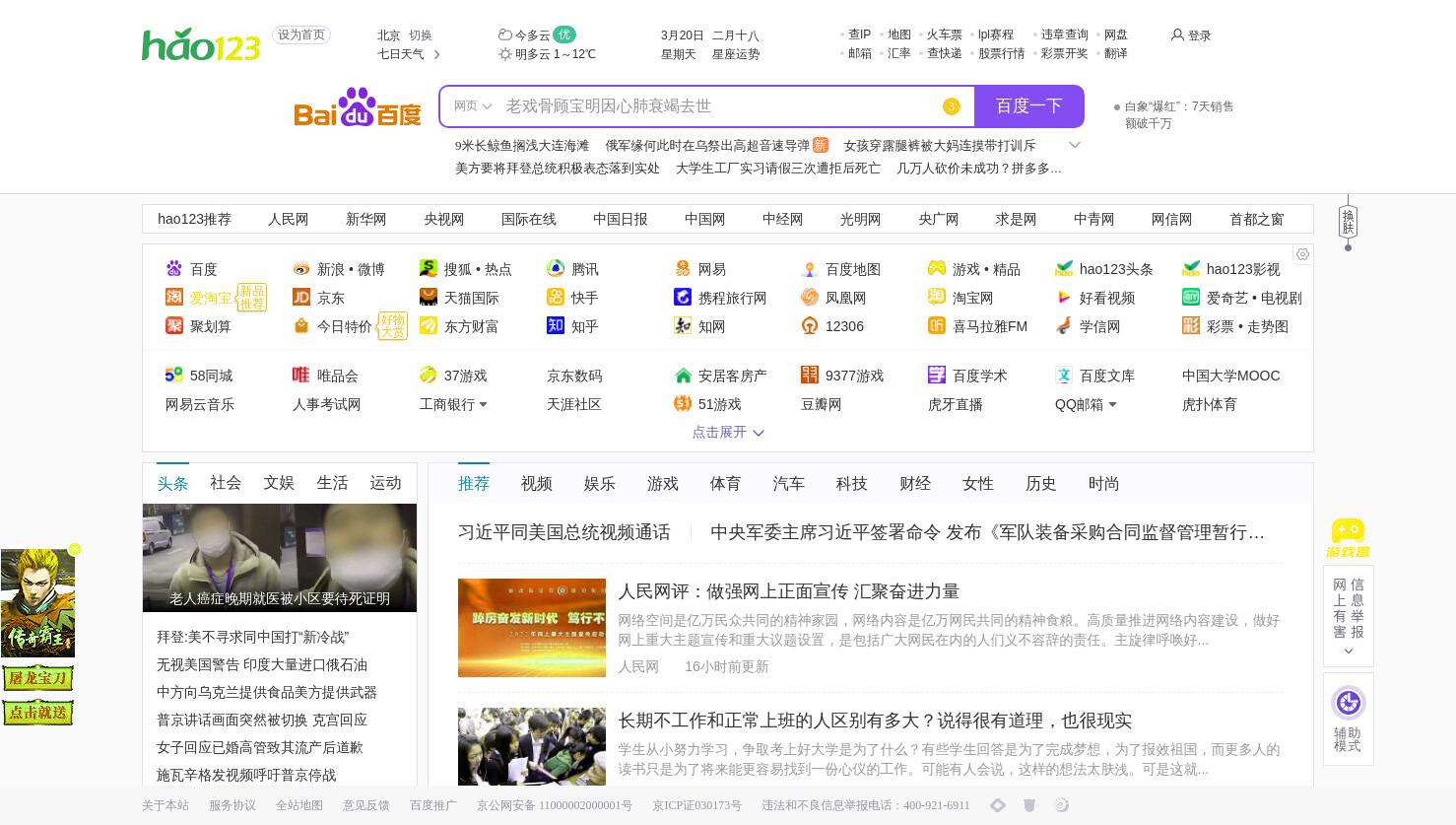Open the 携程旅行网 icon link

683,297
